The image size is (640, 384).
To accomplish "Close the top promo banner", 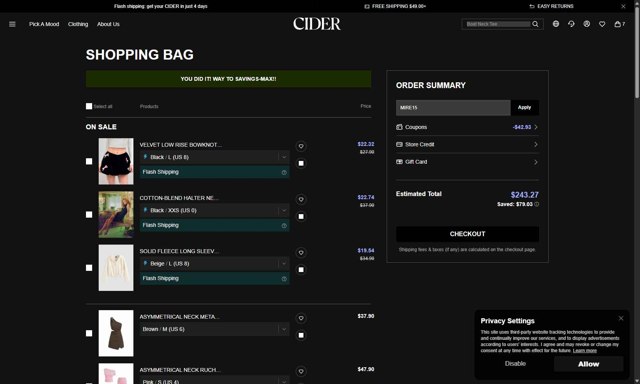I will [x=623, y=6].
